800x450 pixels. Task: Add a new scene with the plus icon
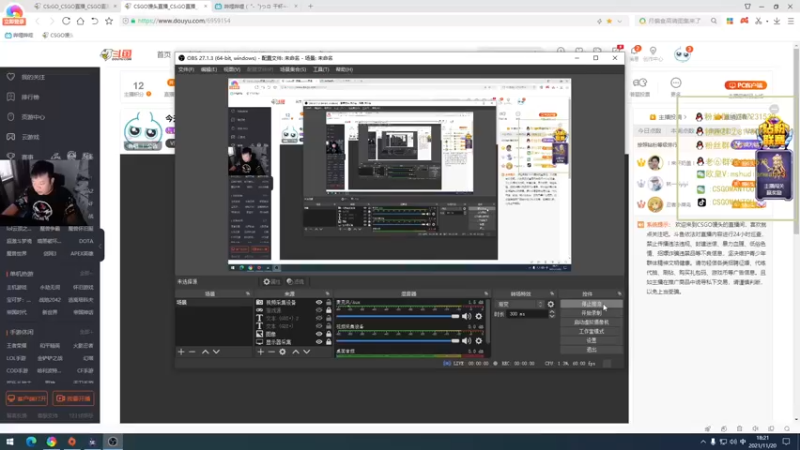(x=181, y=352)
